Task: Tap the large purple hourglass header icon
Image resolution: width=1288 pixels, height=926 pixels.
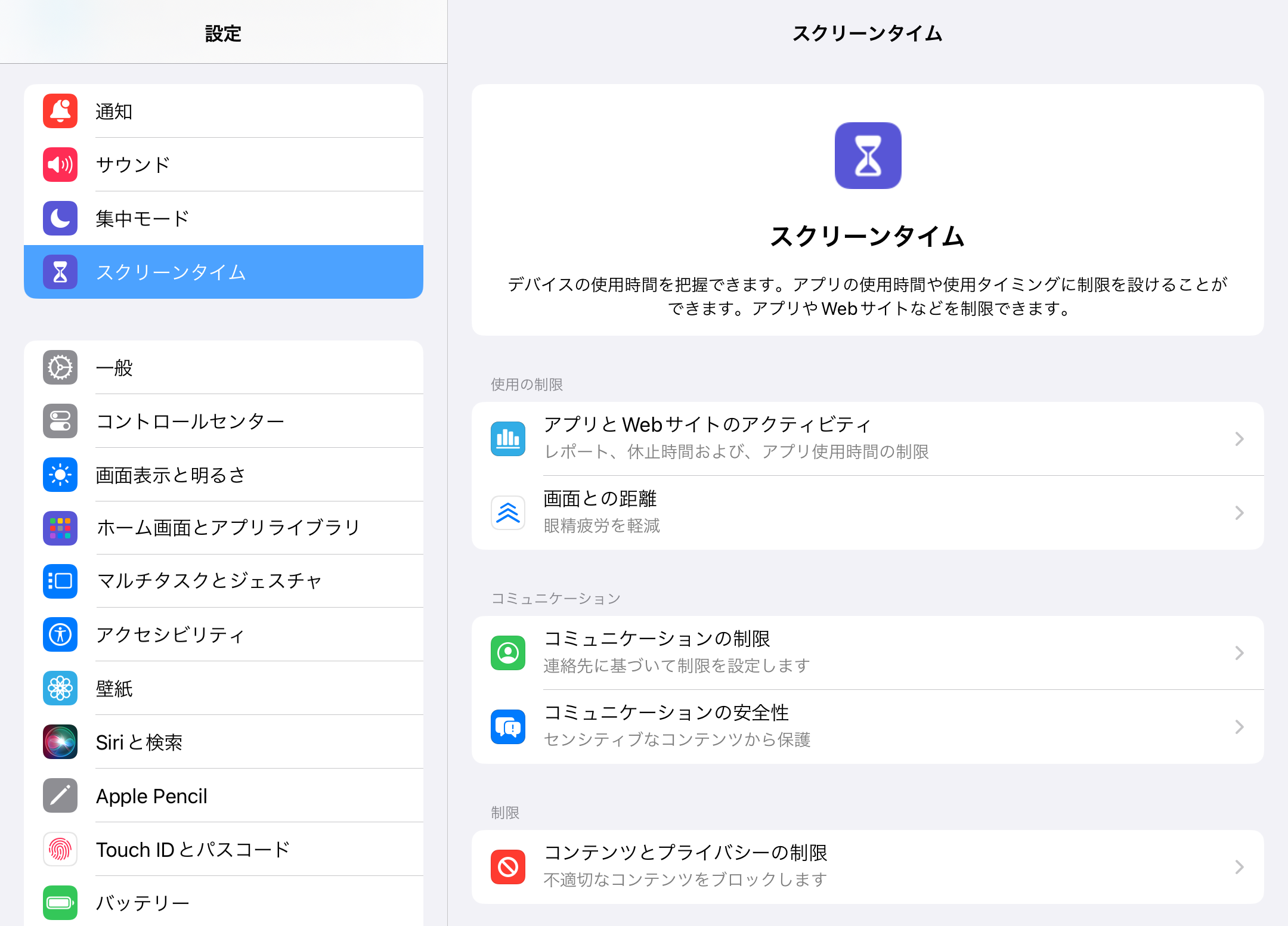Action: pyautogui.click(x=868, y=156)
